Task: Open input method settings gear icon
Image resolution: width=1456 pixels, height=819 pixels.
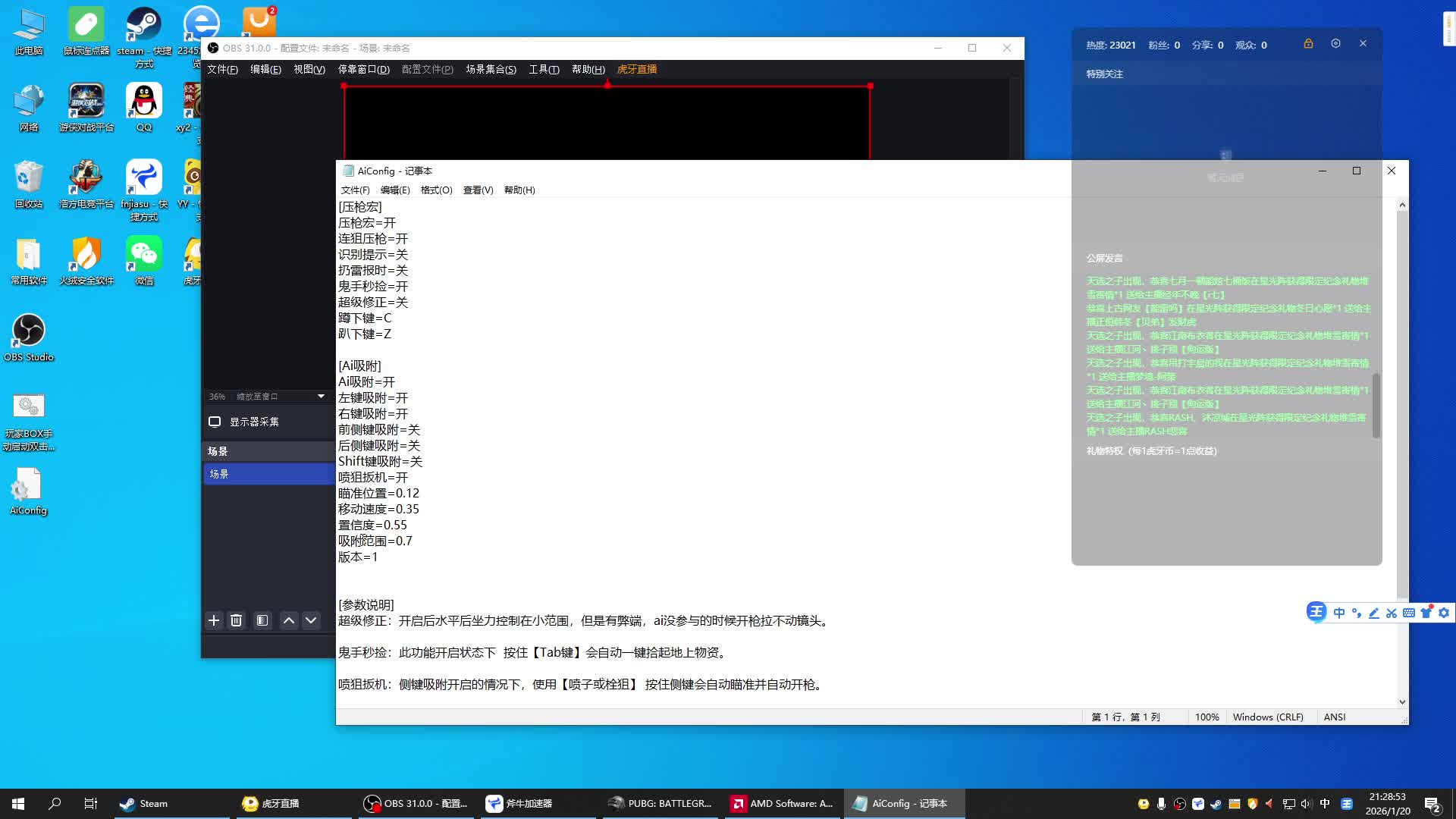Action: click(x=1444, y=613)
